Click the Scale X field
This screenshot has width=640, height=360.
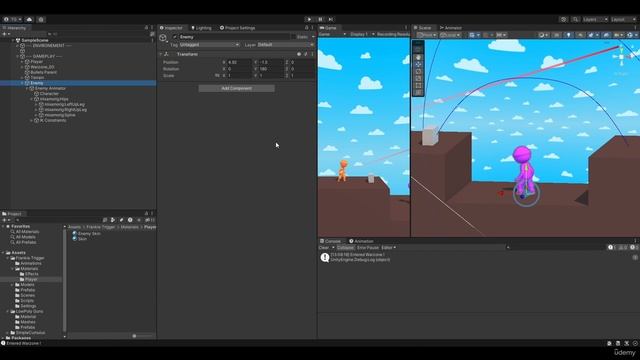point(239,76)
